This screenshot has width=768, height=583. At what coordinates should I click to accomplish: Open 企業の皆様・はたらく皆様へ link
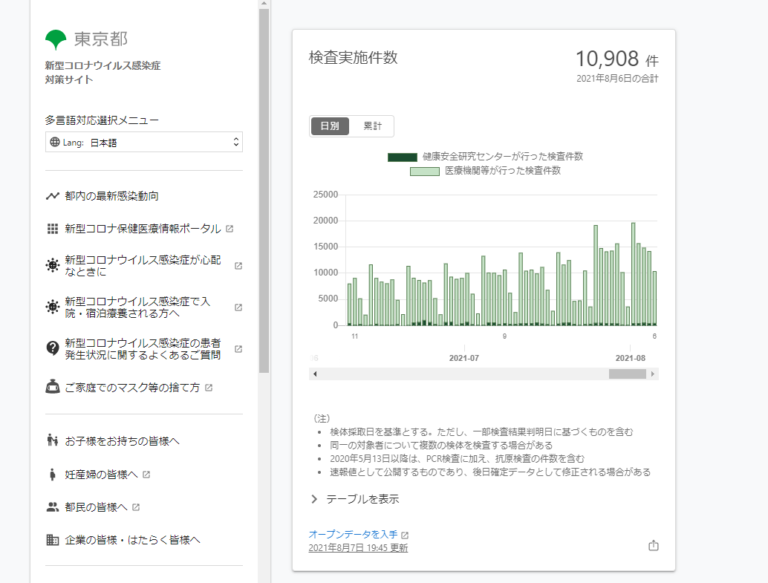[132, 540]
